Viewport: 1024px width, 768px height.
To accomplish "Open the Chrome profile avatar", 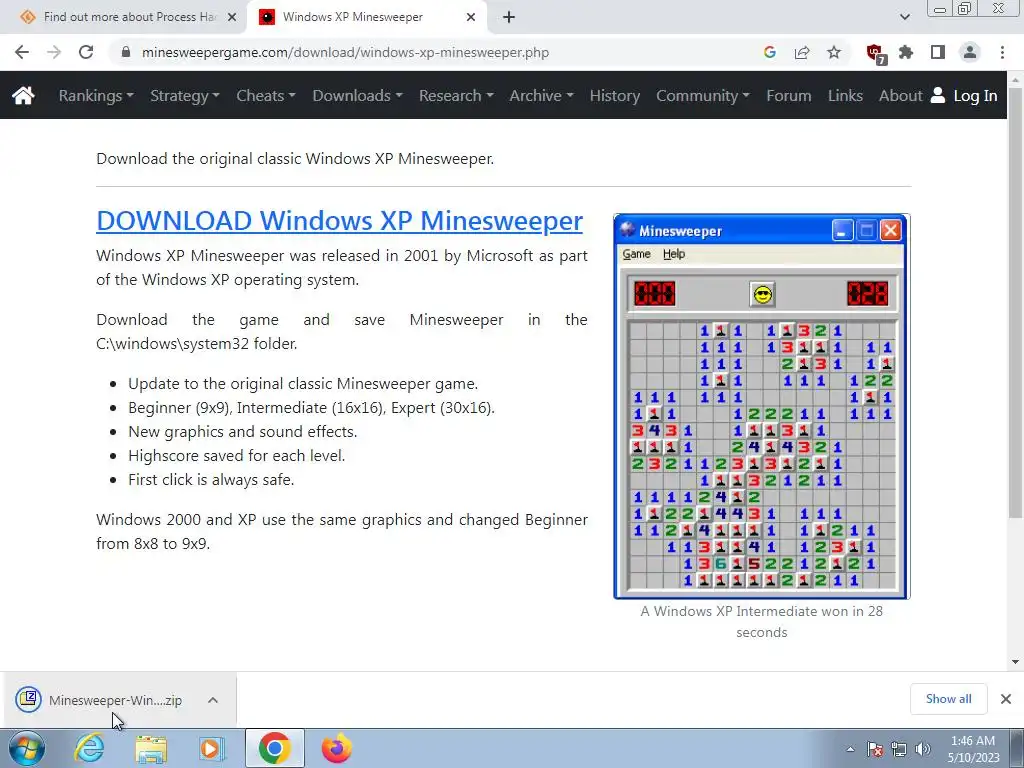I will pos(970,52).
